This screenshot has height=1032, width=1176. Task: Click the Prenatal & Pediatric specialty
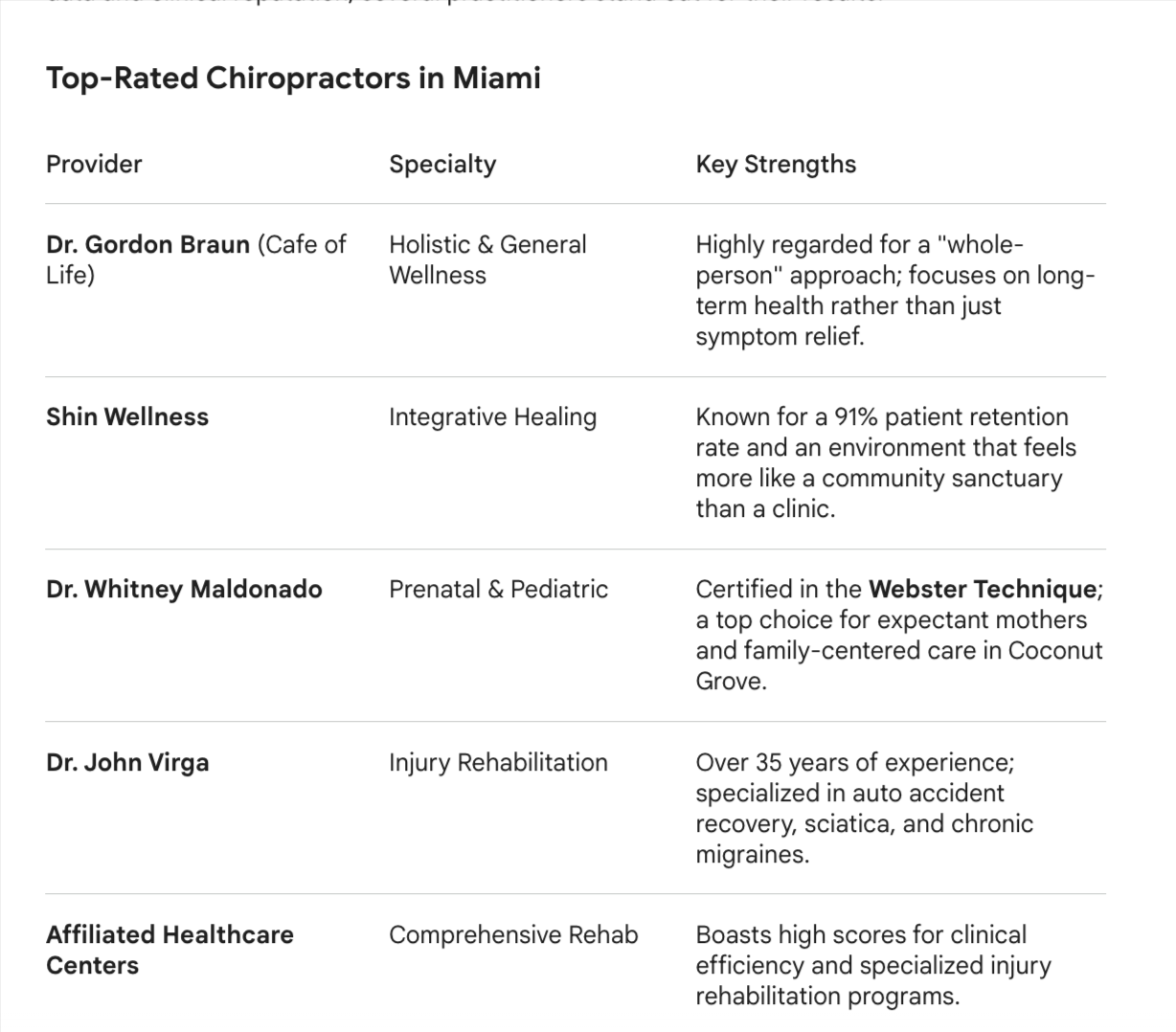tap(498, 589)
